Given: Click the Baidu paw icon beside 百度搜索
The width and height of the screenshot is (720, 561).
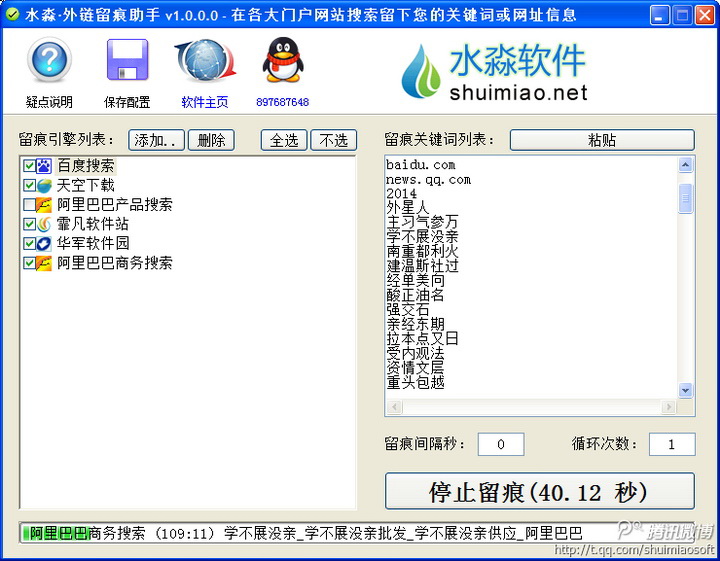Looking at the screenshot, I should (x=44, y=166).
